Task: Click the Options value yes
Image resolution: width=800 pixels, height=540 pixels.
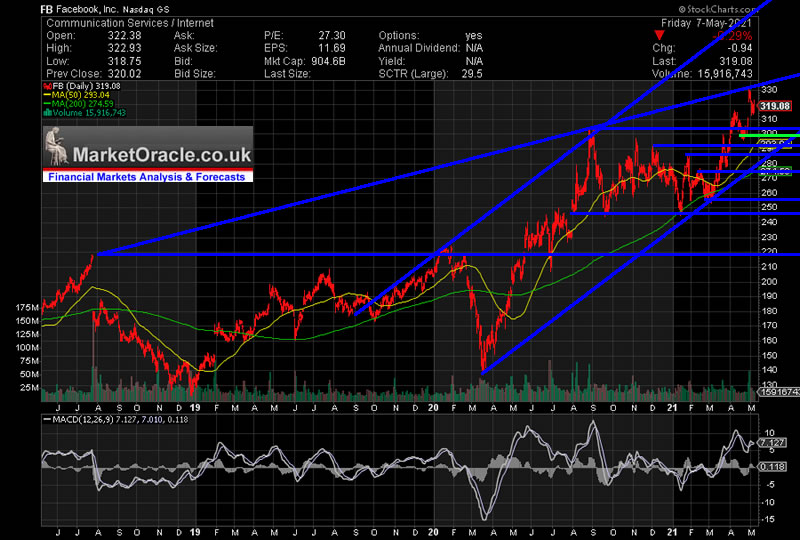Action: (473, 36)
